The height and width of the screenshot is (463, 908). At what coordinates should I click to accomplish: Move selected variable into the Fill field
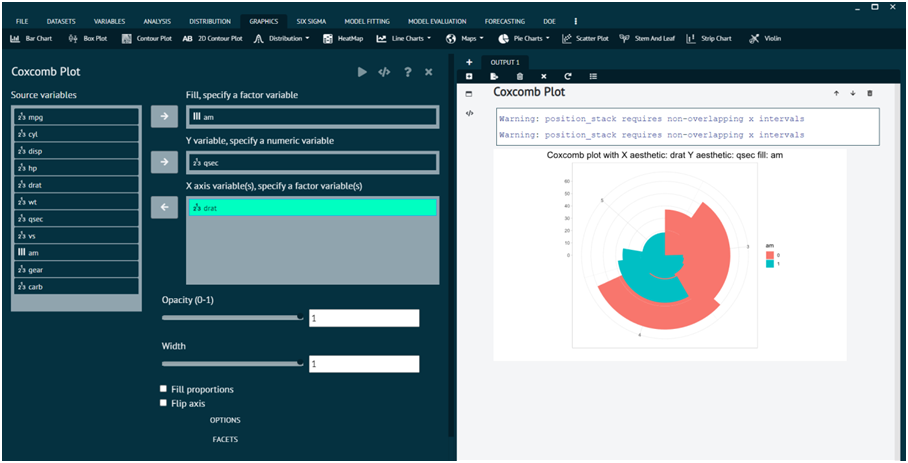(x=164, y=116)
